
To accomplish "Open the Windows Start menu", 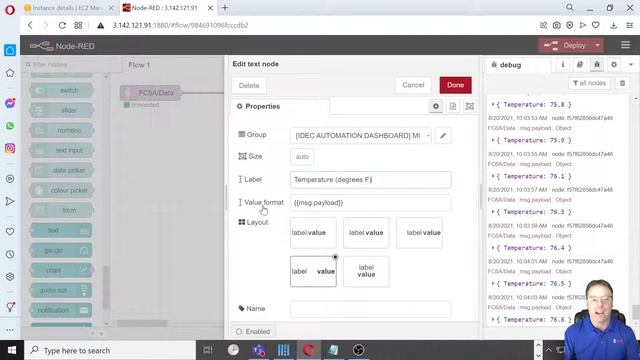I will coord(12,350).
